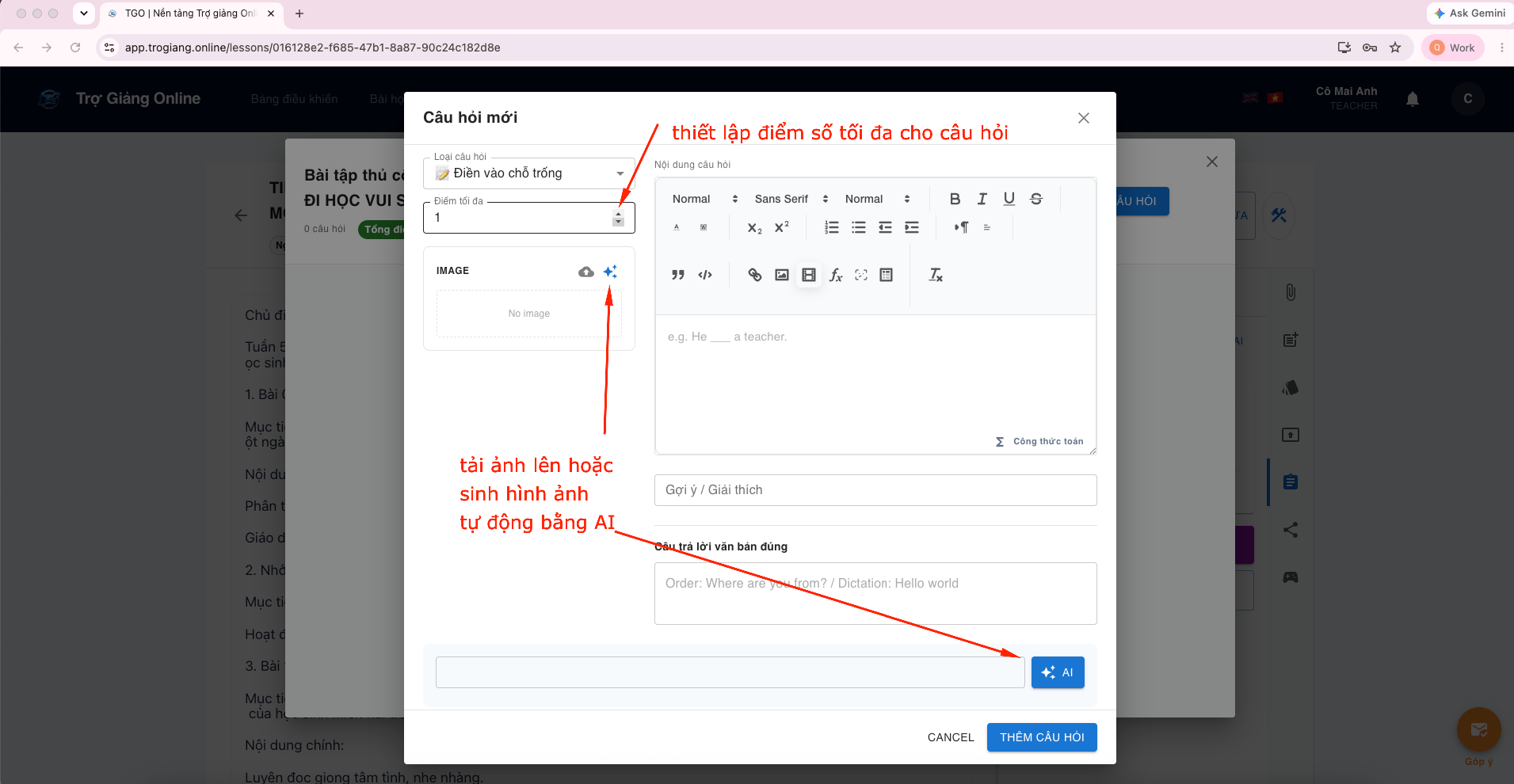1514x784 pixels.
Task: Focus the 'Gợi ý / Giải thích' hint field
Action: tap(875, 490)
